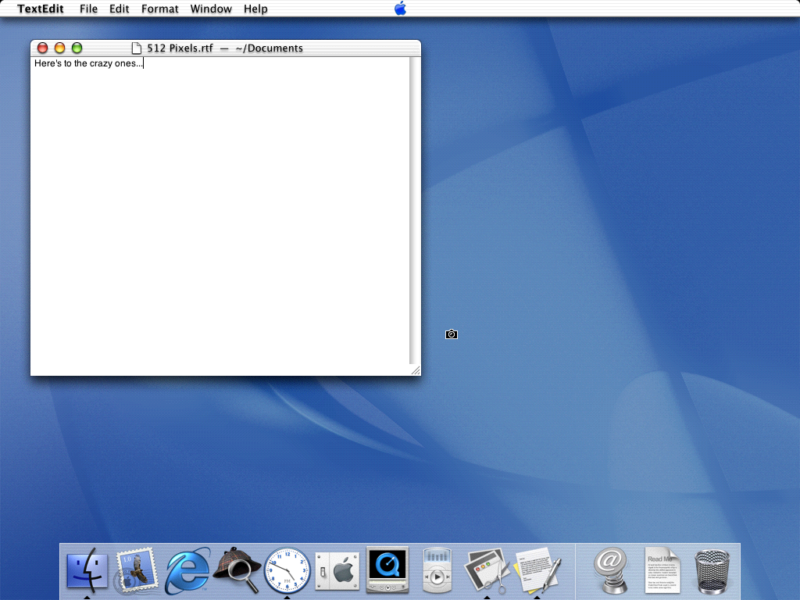This screenshot has width=800, height=600.
Task: Open the Read Me document in the Dock
Action: (x=665, y=570)
